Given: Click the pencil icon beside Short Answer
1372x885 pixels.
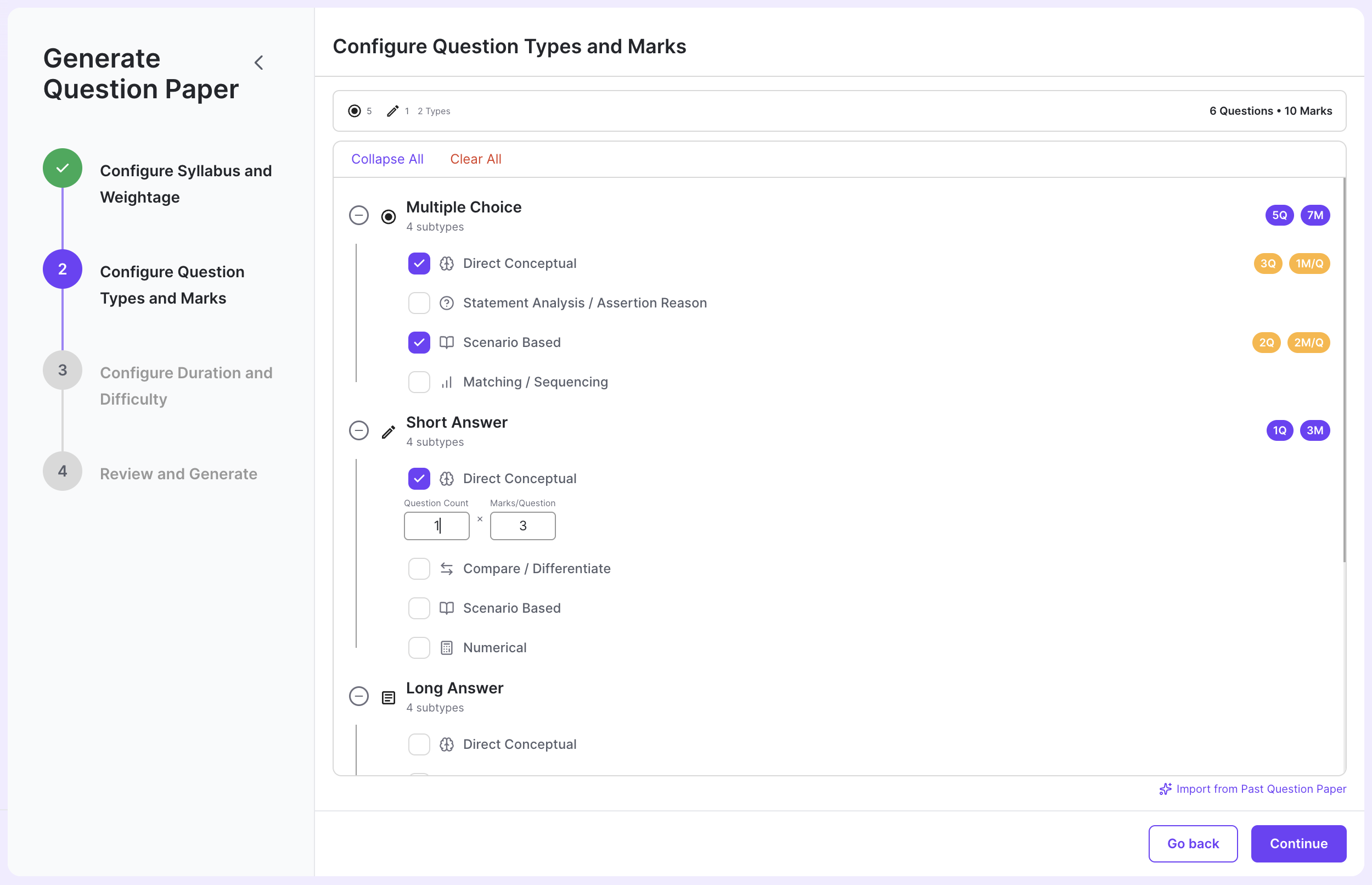Looking at the screenshot, I should click(x=389, y=431).
